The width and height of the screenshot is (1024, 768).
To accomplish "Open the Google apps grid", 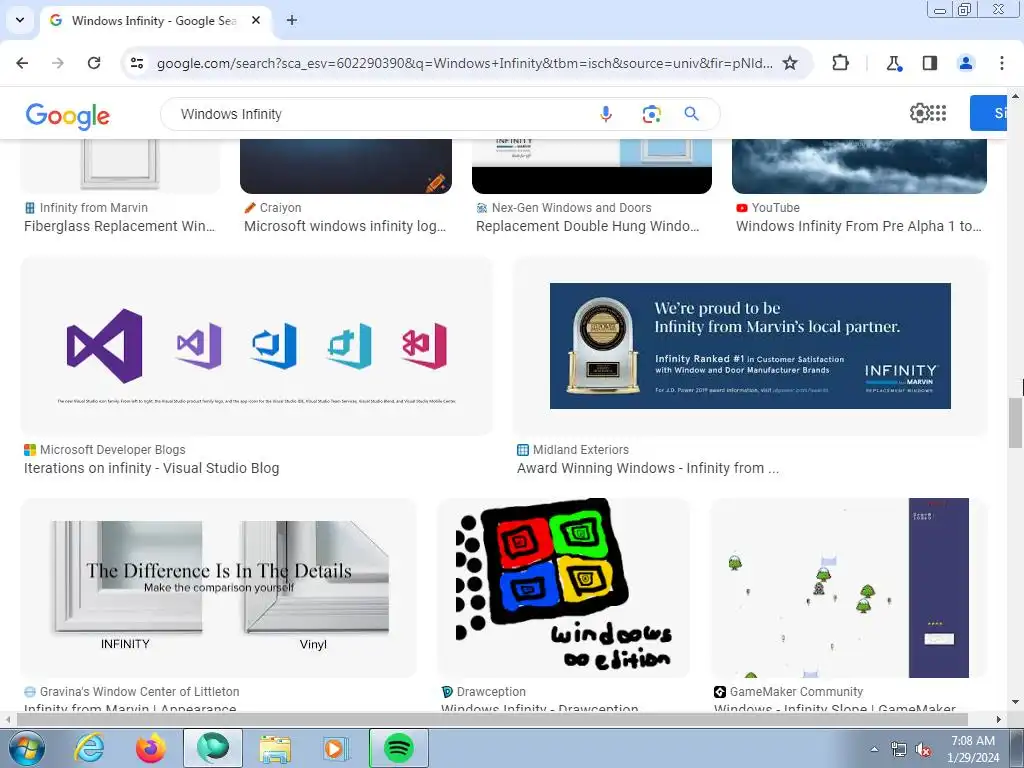I will tap(938, 113).
